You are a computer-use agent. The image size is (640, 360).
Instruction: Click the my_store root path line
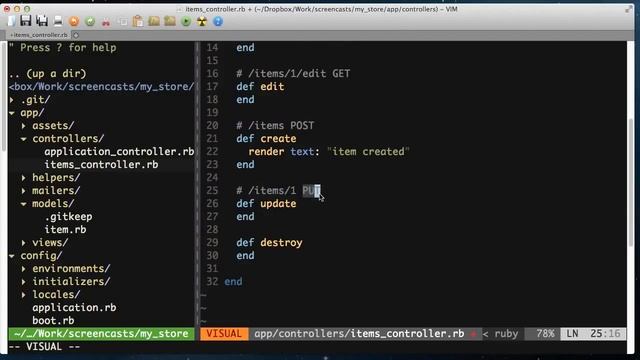(101, 87)
